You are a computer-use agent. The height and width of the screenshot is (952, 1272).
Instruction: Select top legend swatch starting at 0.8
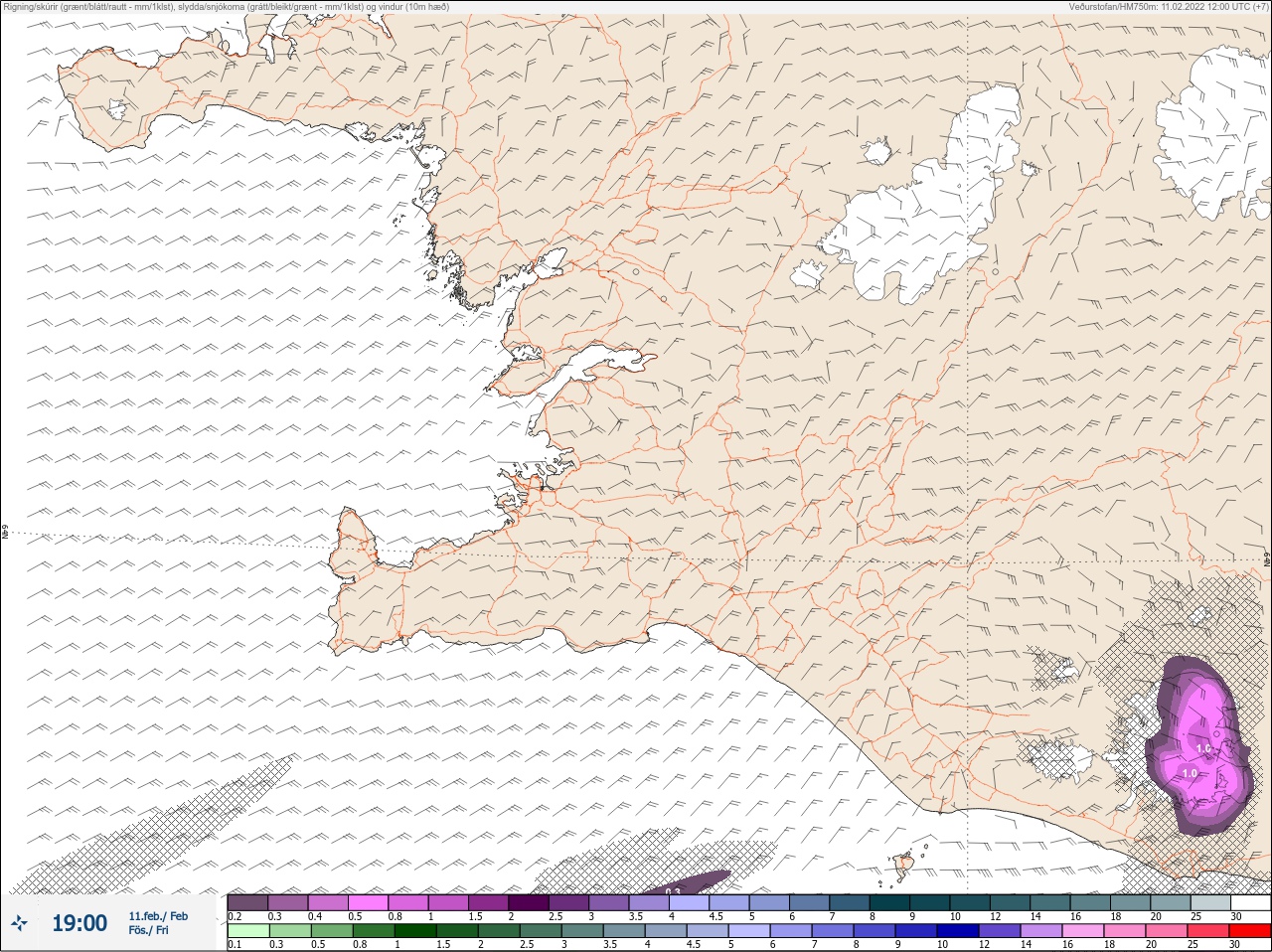click(409, 902)
